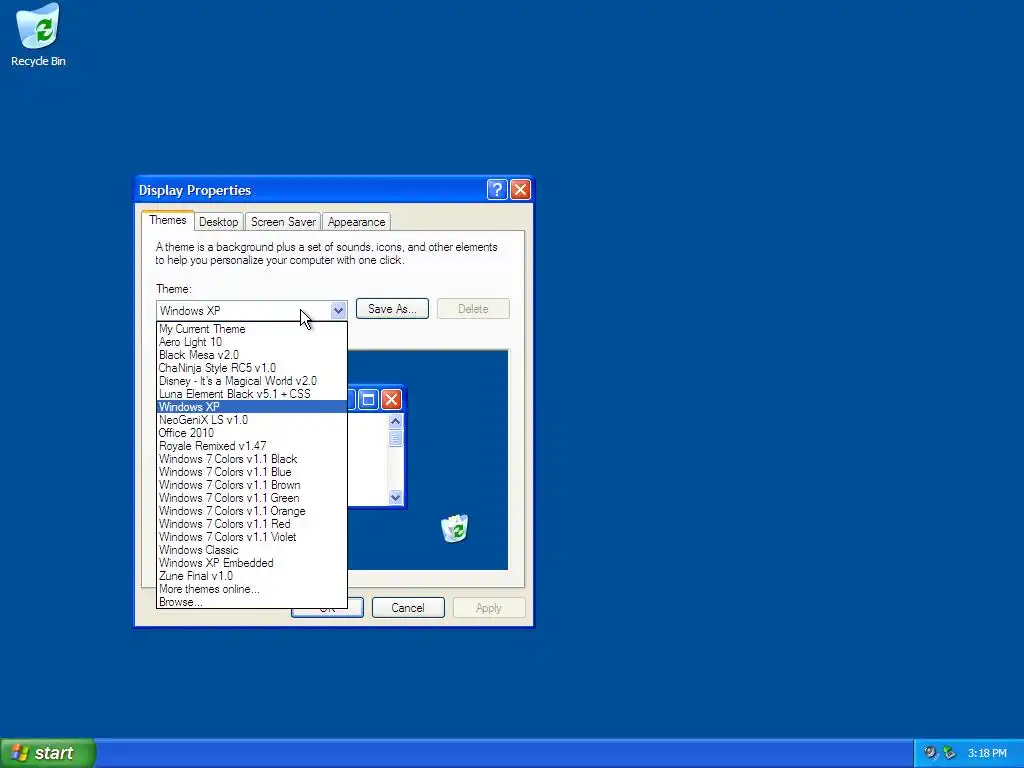Select Windows 7 Colors v1.1 Orange
This screenshot has width=1024, height=768.
point(252,511)
